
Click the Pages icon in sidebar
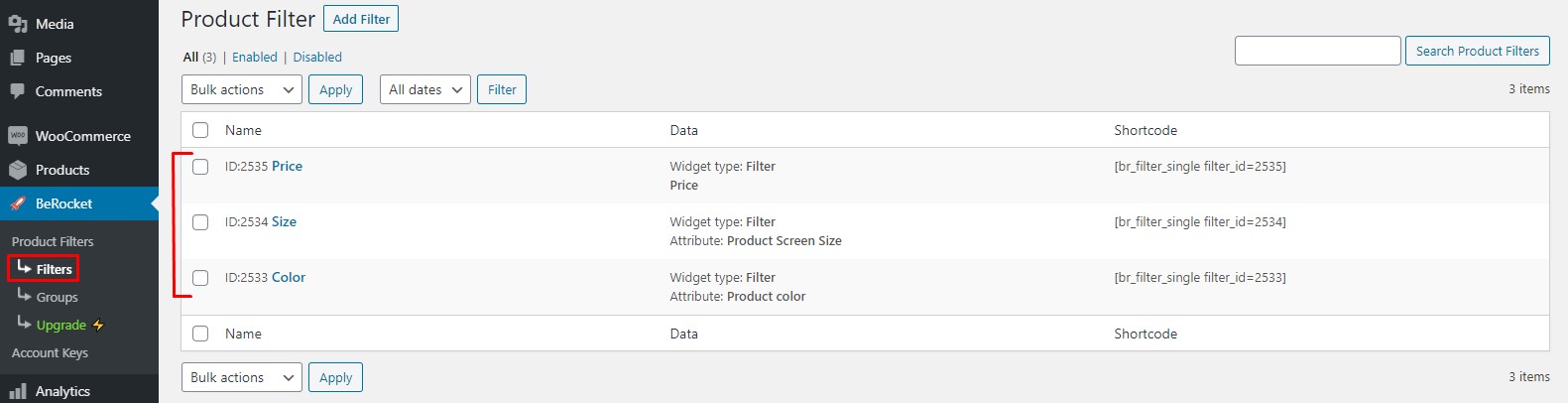click(17, 58)
